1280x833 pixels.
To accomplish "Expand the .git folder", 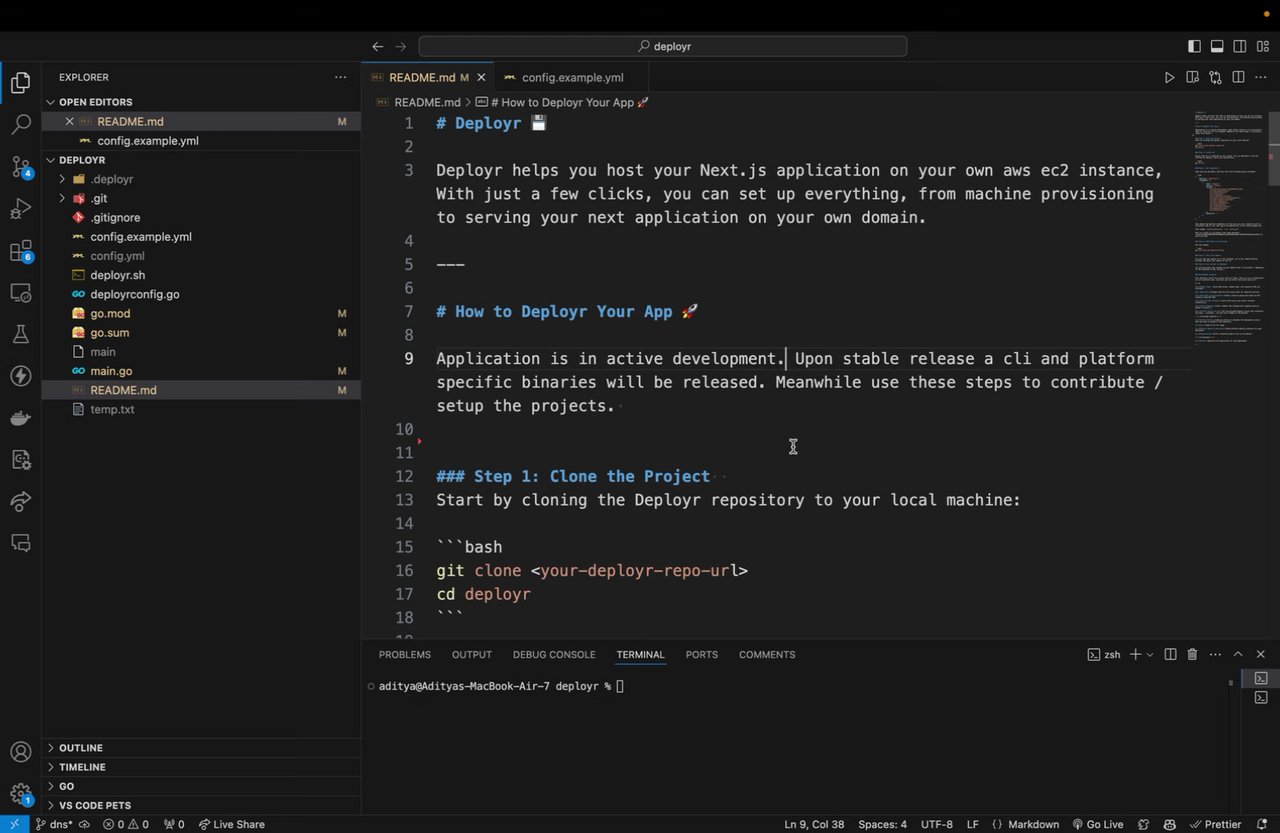I will (62, 198).
